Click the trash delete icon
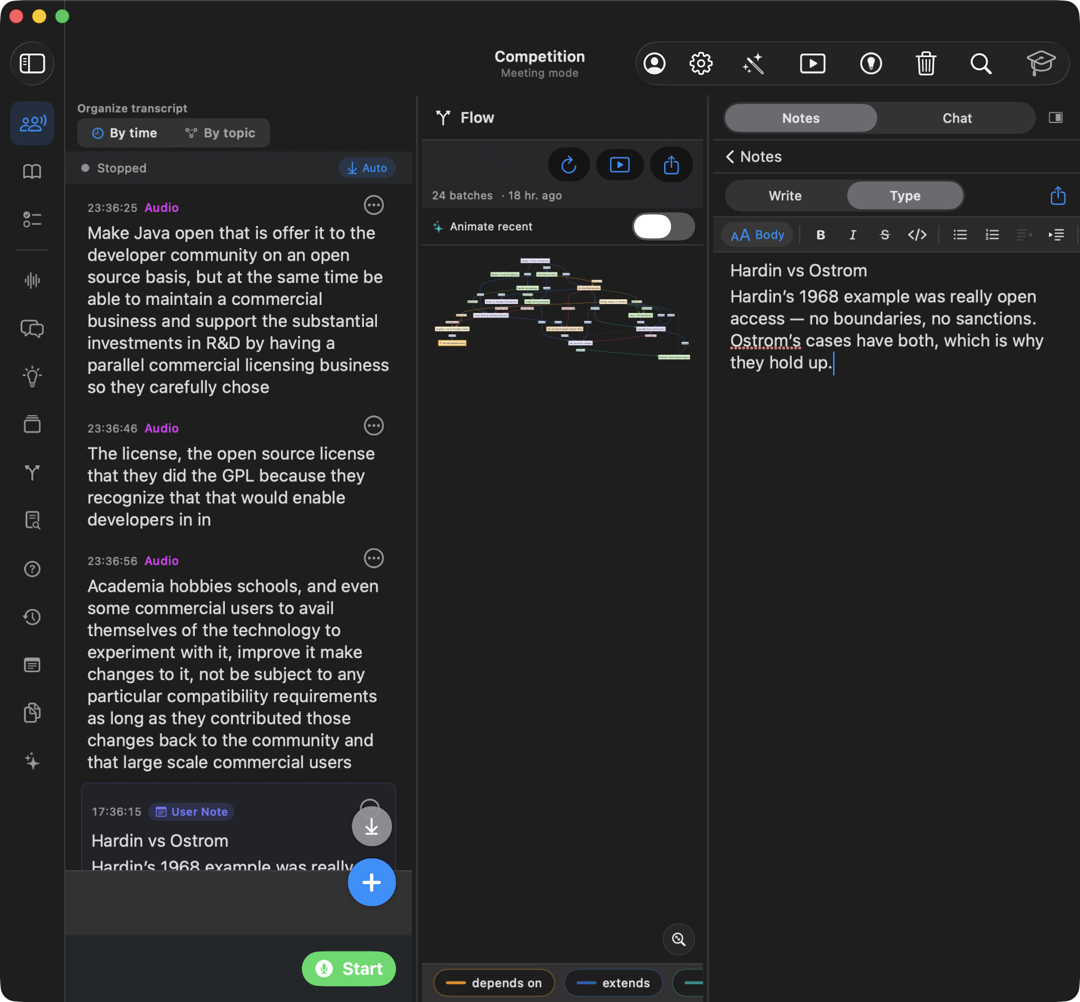 [x=926, y=63]
